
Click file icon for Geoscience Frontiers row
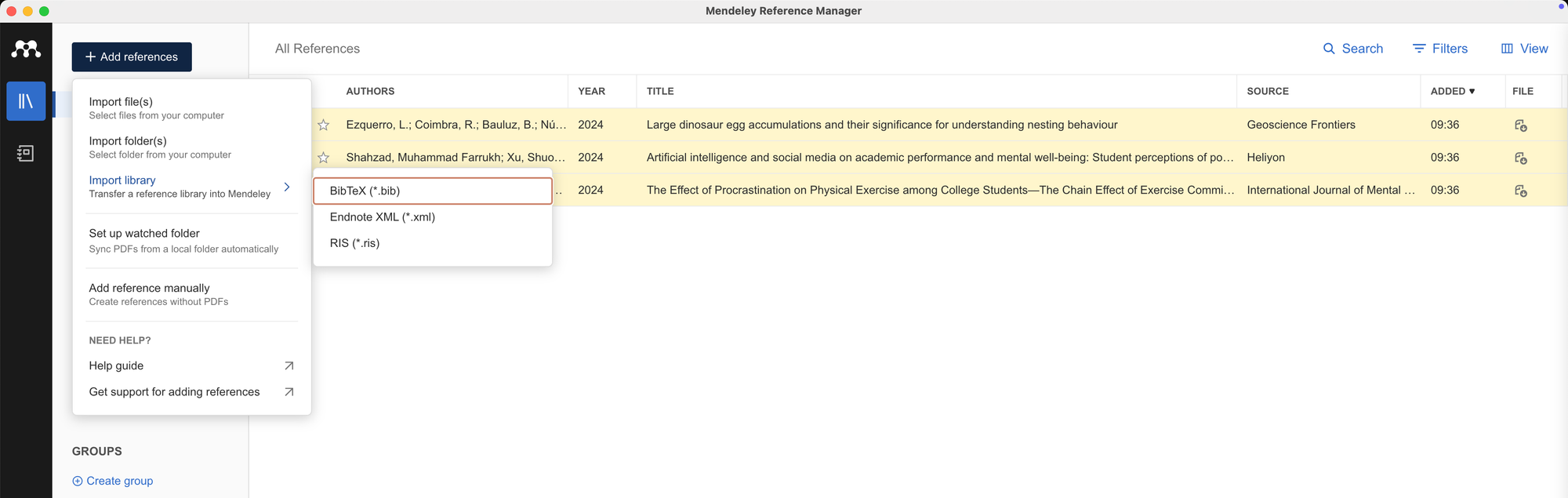[x=1520, y=125]
